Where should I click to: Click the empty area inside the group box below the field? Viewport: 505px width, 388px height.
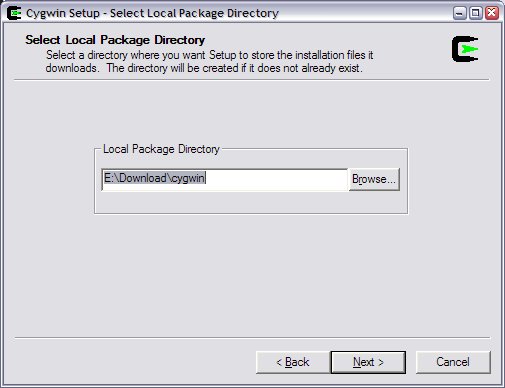[x=251, y=202]
